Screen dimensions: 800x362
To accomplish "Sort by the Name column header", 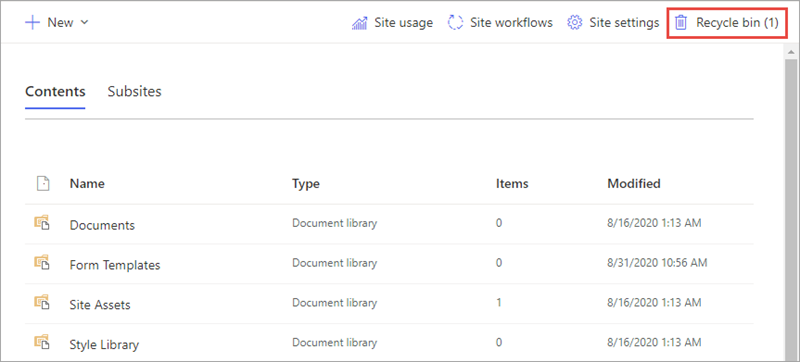I will (87, 184).
